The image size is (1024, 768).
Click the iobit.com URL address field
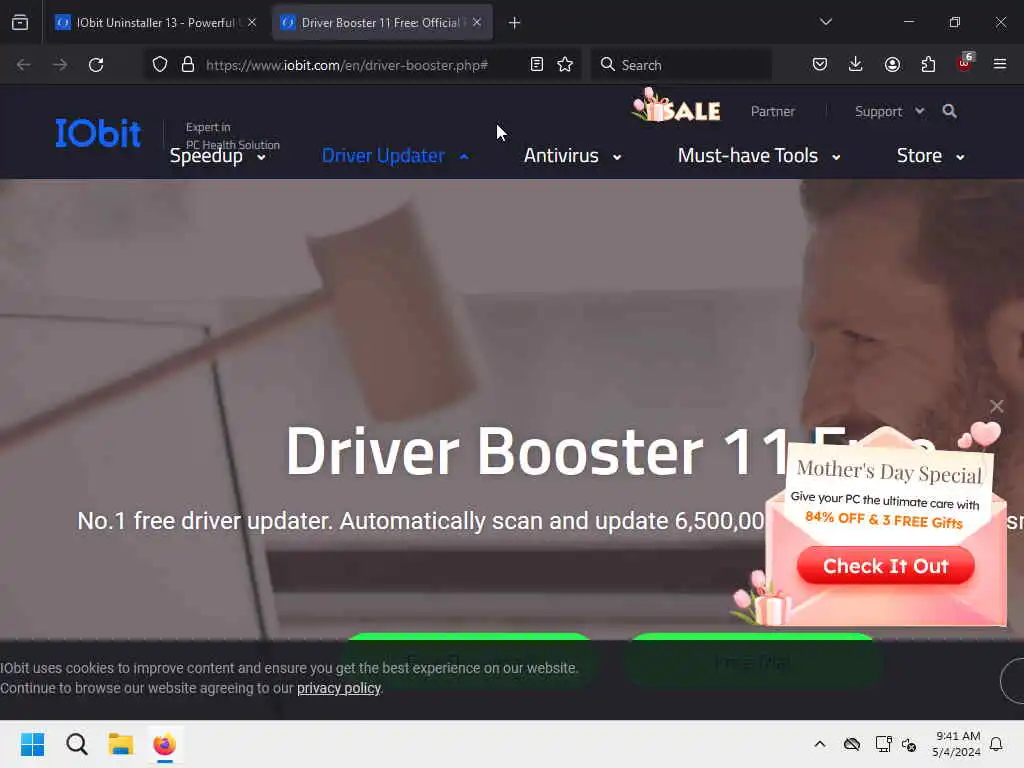tap(347, 65)
